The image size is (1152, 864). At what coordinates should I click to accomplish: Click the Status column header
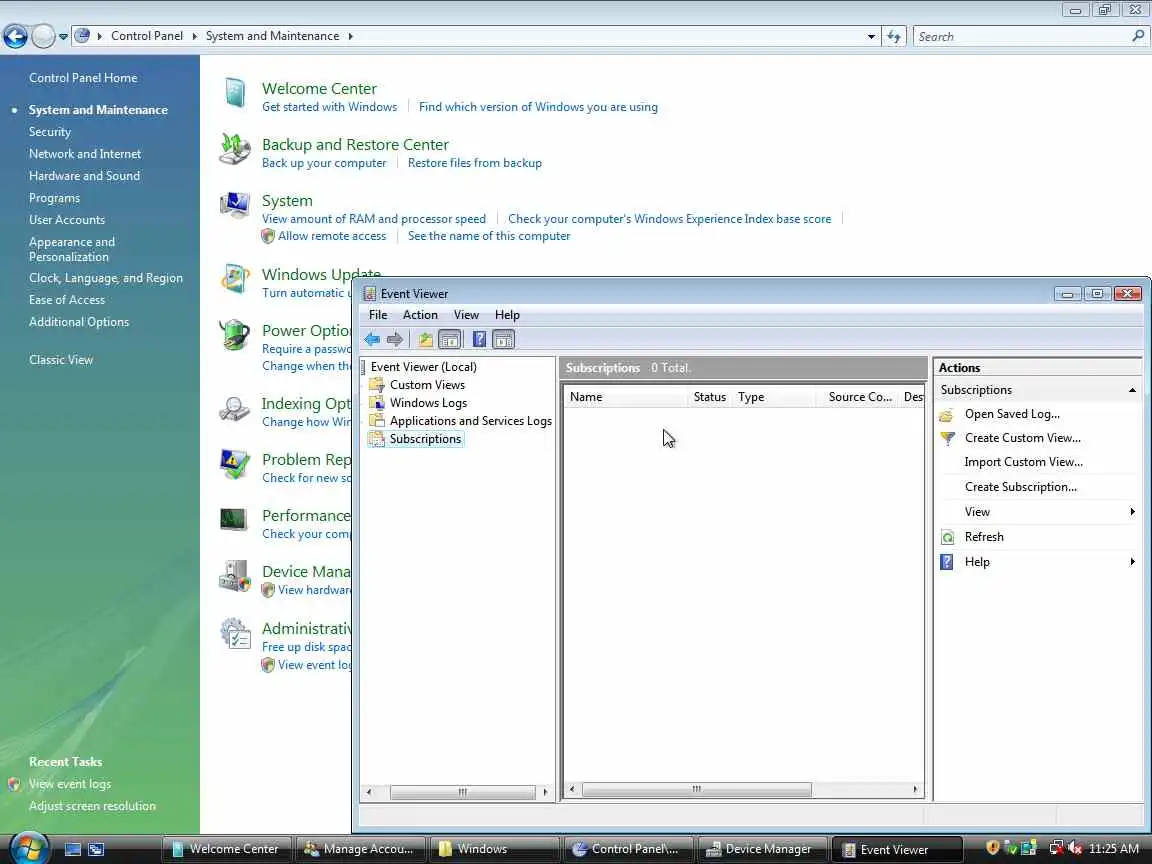click(710, 397)
